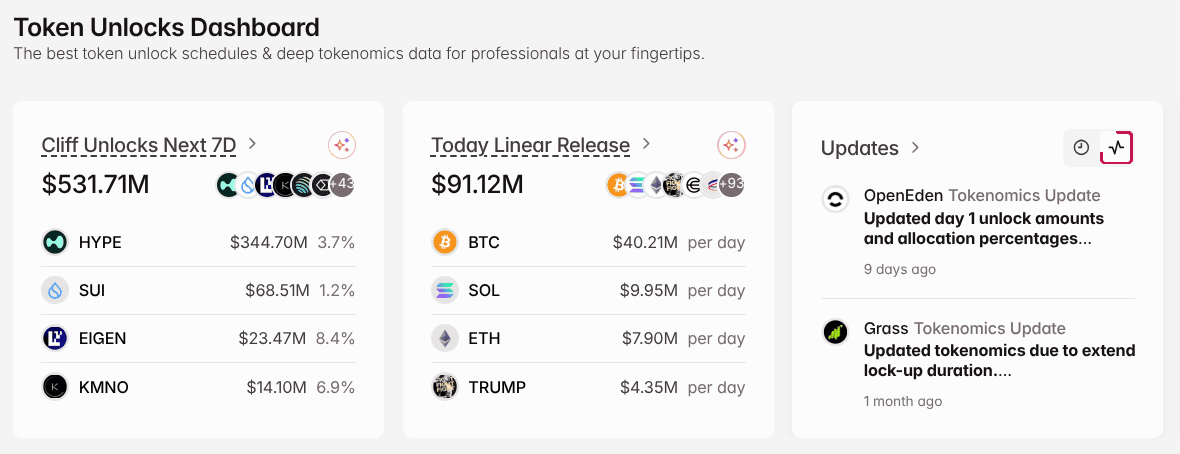Click the SUI droplet icon
This screenshot has height=454, width=1180.
(54, 290)
